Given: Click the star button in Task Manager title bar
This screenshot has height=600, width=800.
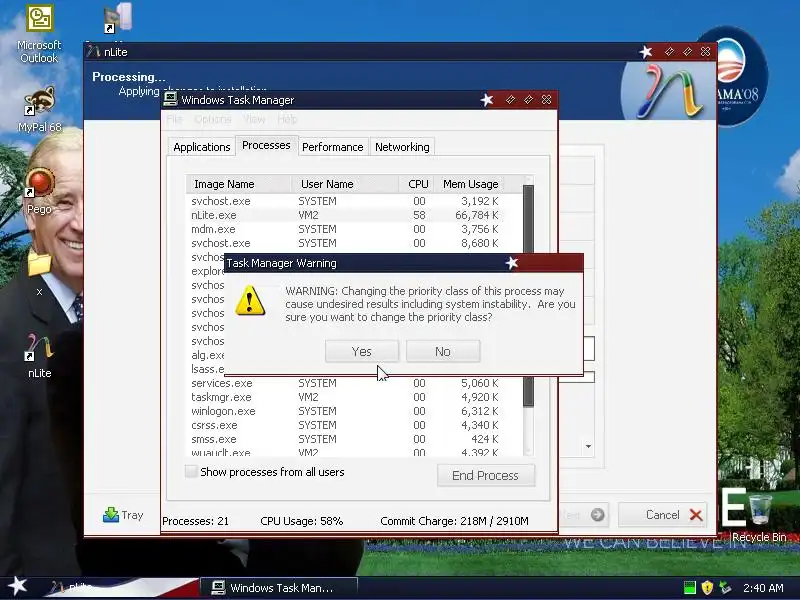Looking at the screenshot, I should (x=487, y=99).
